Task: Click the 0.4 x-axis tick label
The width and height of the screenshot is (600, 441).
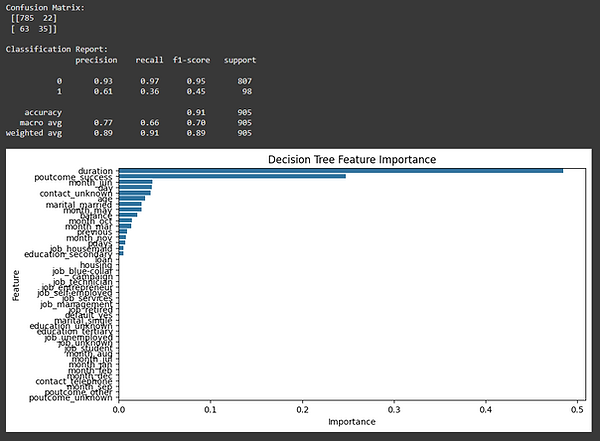Action: coord(486,410)
